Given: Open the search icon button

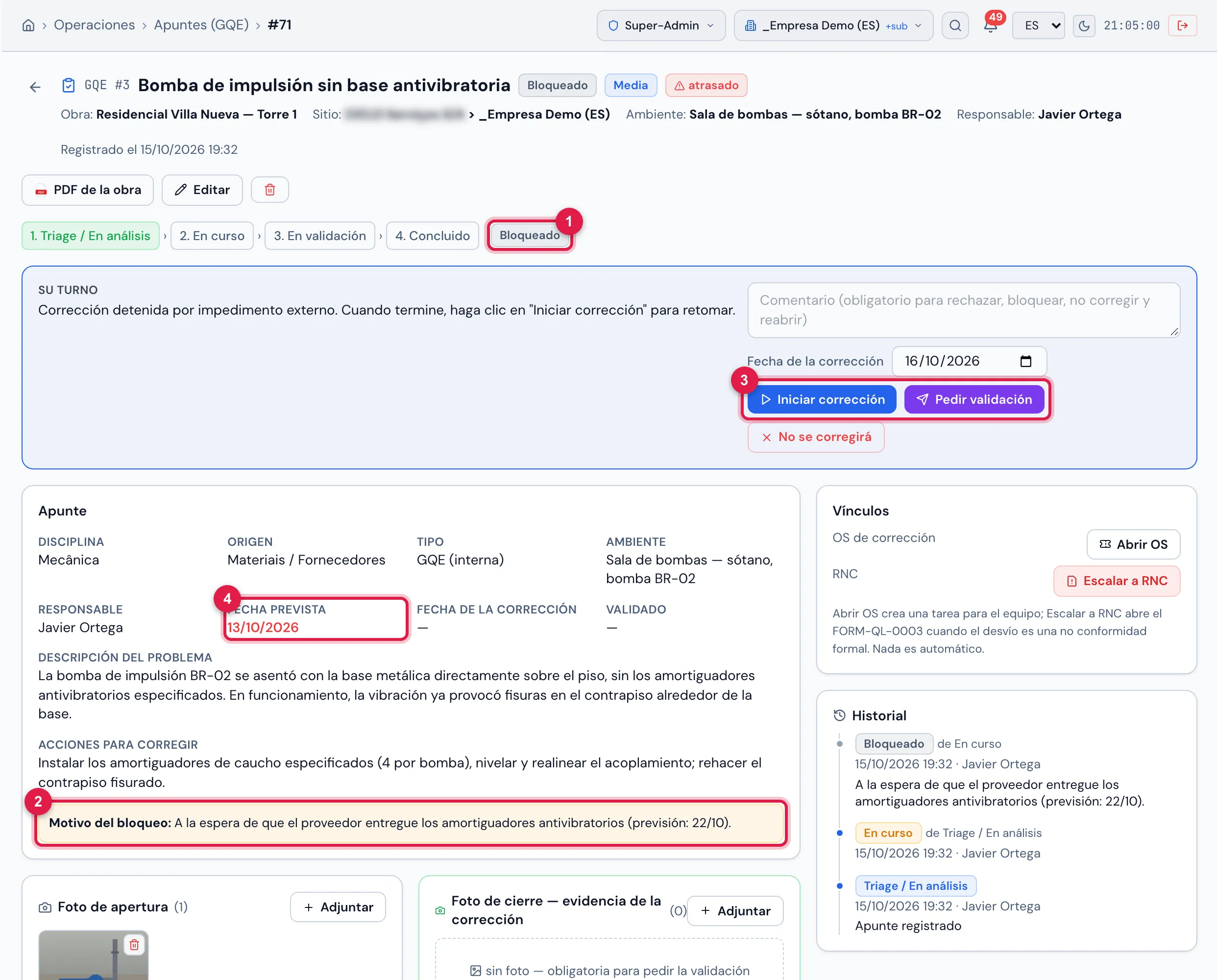Looking at the screenshot, I should [x=955, y=25].
